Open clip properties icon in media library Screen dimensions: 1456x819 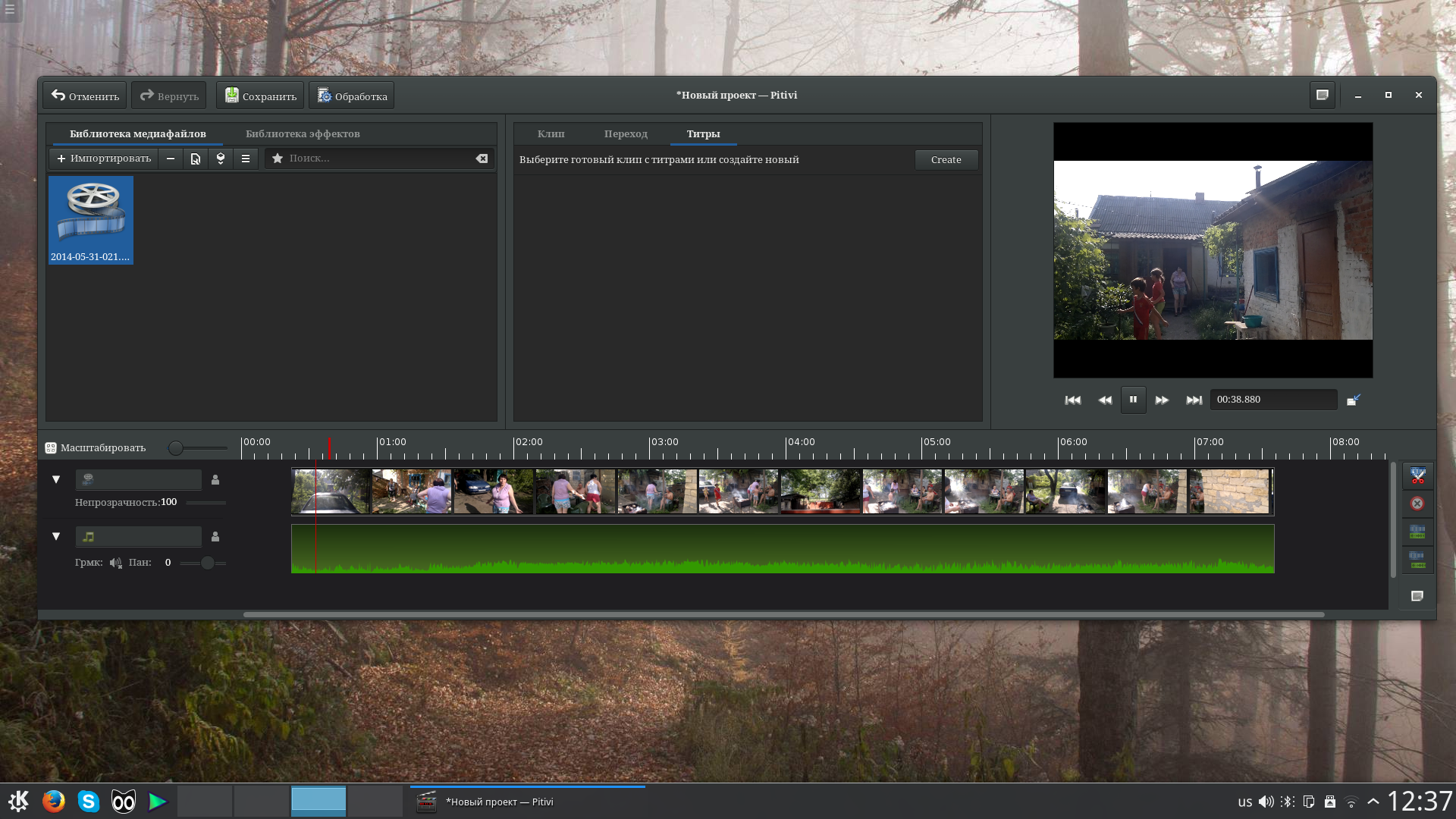196,158
